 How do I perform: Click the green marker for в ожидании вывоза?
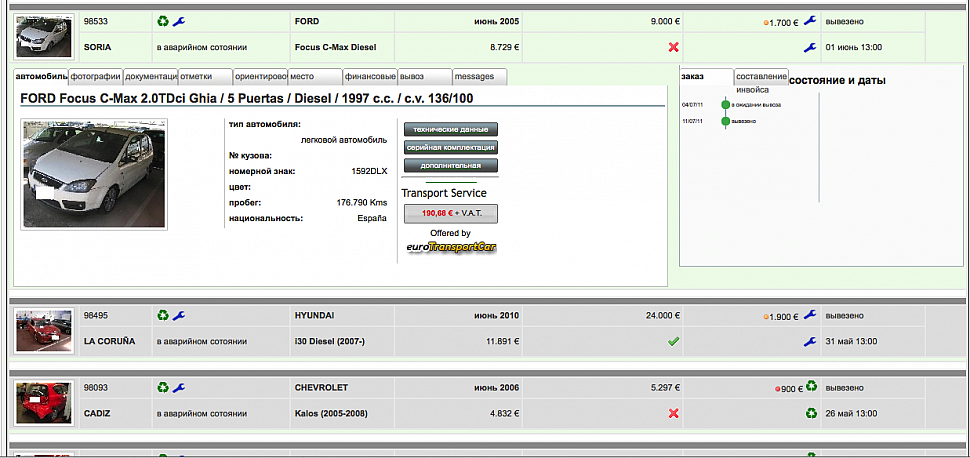(x=726, y=105)
